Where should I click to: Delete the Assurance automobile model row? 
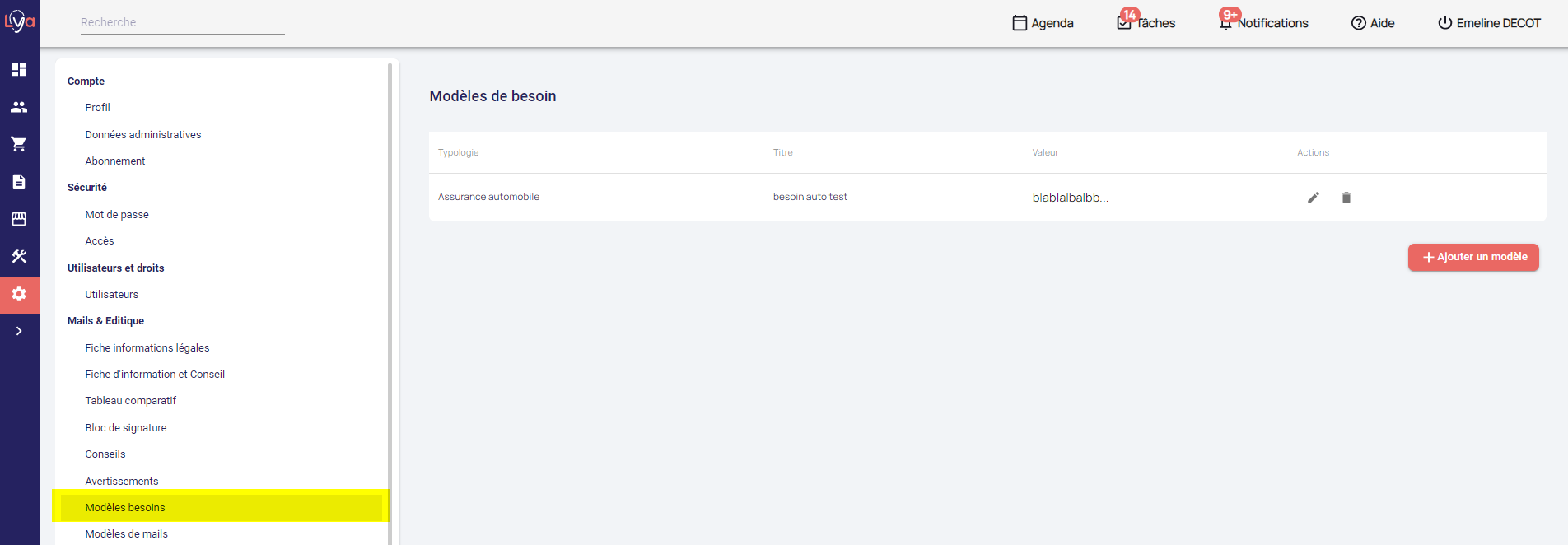click(x=1346, y=198)
